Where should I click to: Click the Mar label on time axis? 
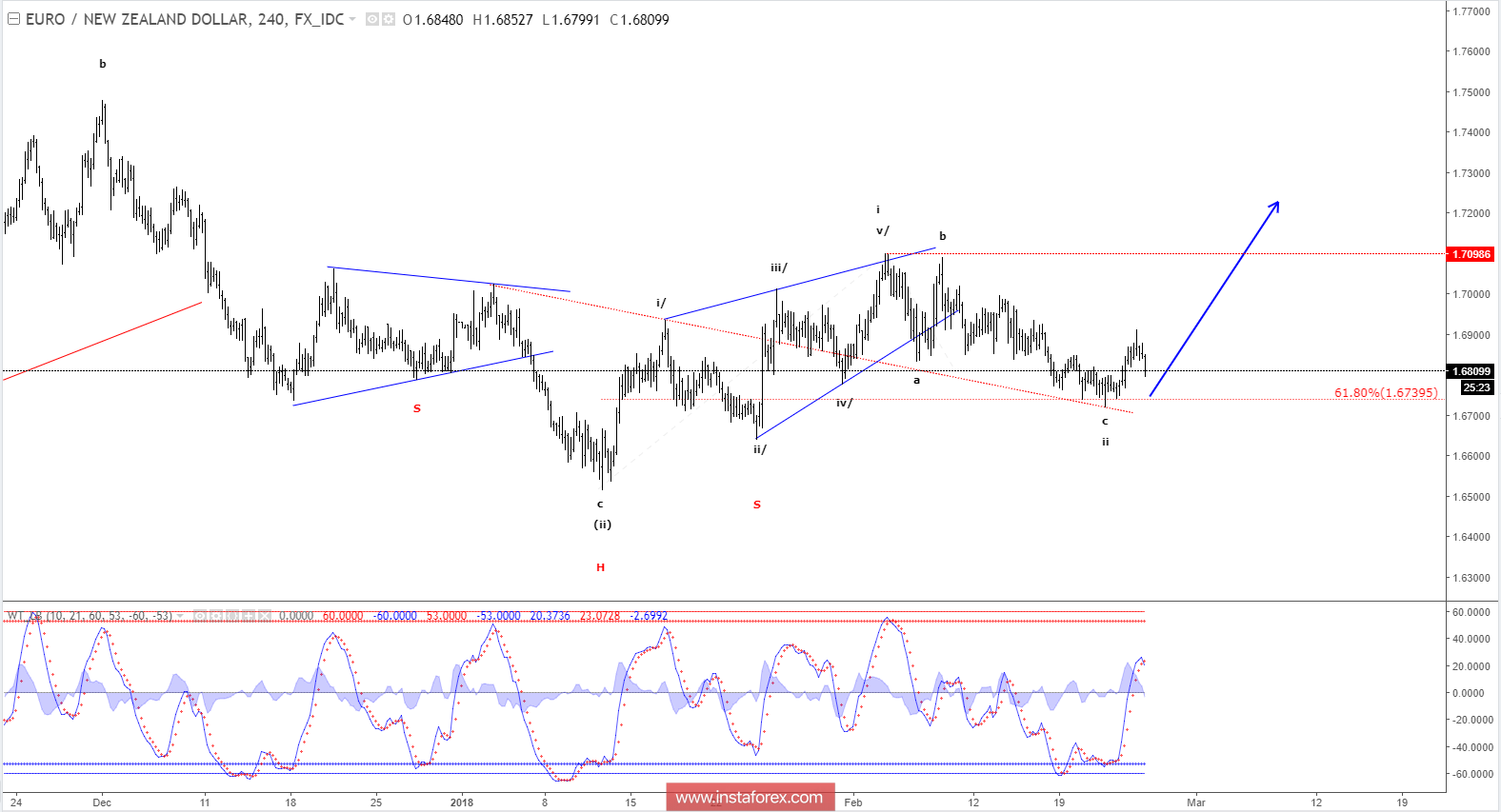point(1196,802)
